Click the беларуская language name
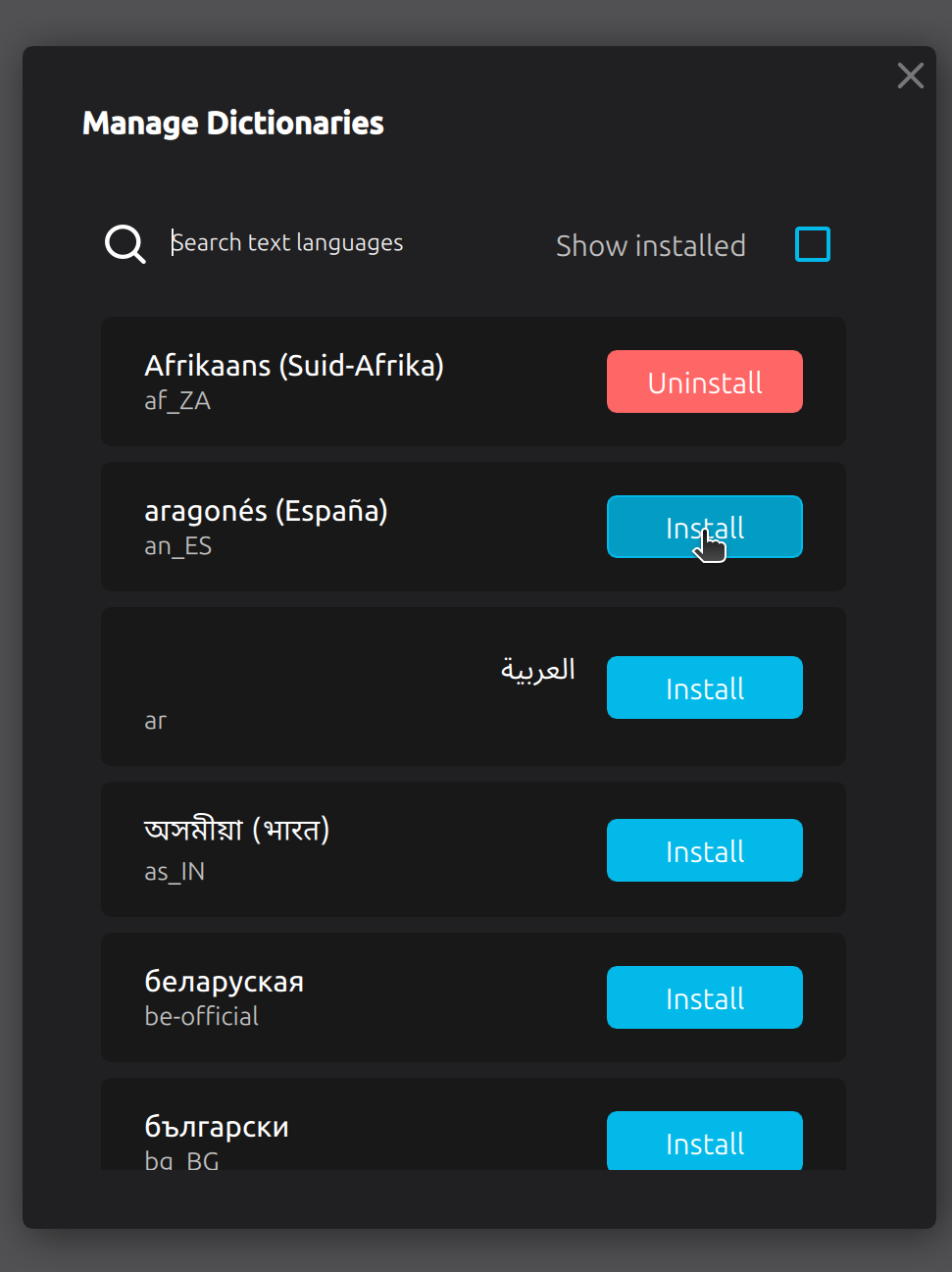952x1272 pixels. coord(225,982)
